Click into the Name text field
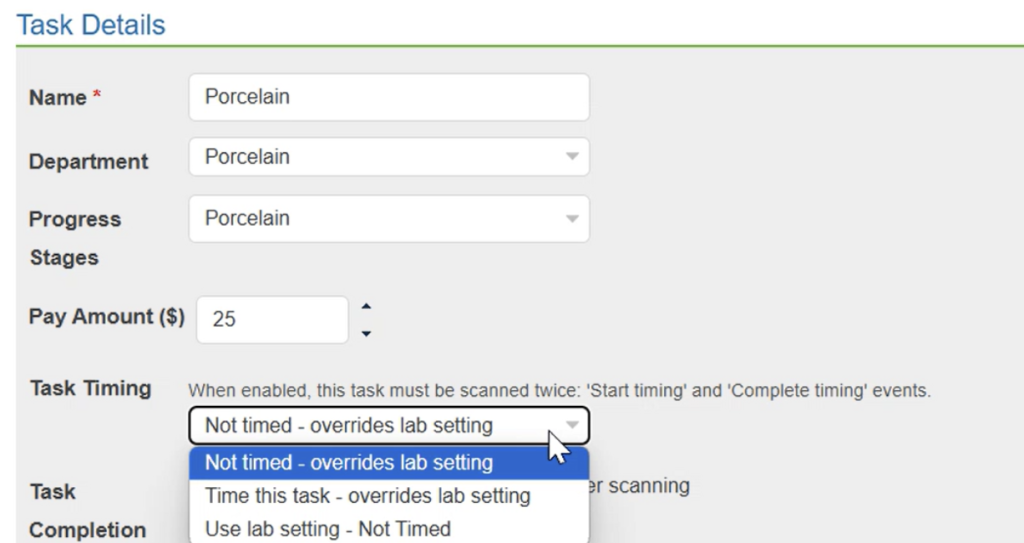This screenshot has height=543, width=1024. point(388,97)
